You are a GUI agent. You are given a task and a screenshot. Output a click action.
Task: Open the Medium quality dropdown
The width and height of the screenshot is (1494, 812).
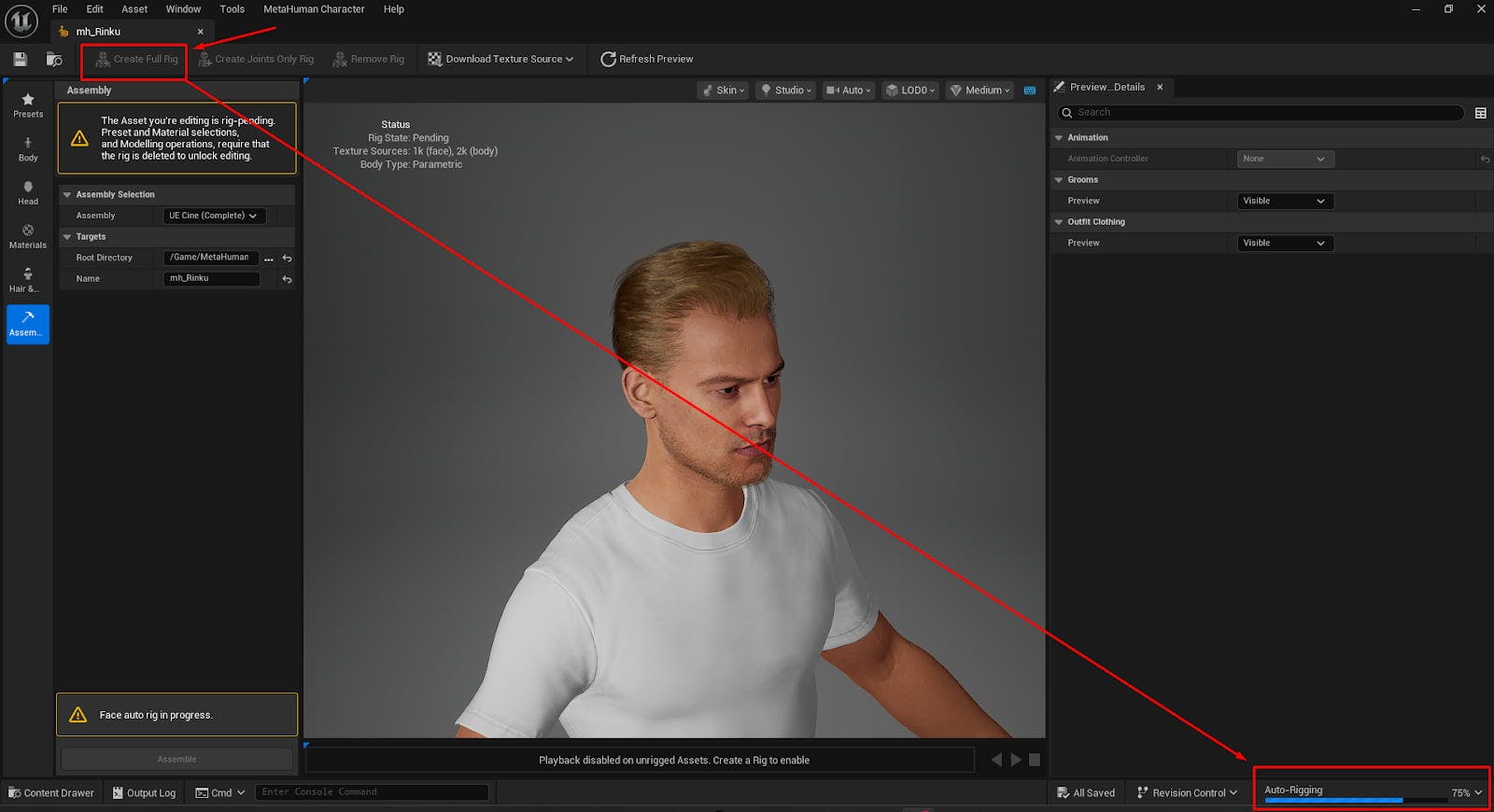point(980,91)
